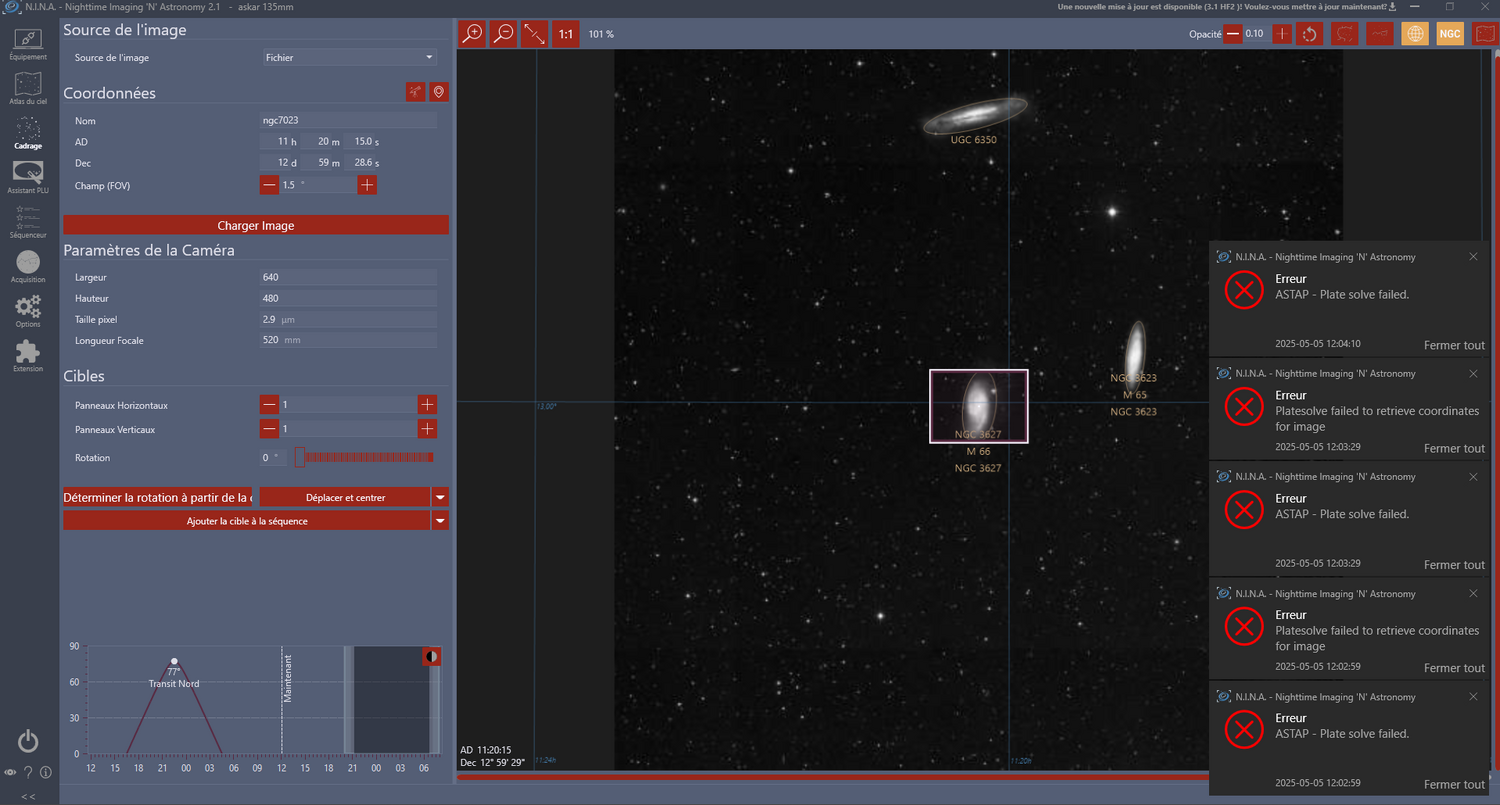Close the 12:03:29 Platesolve coordinates notification

1473,373
